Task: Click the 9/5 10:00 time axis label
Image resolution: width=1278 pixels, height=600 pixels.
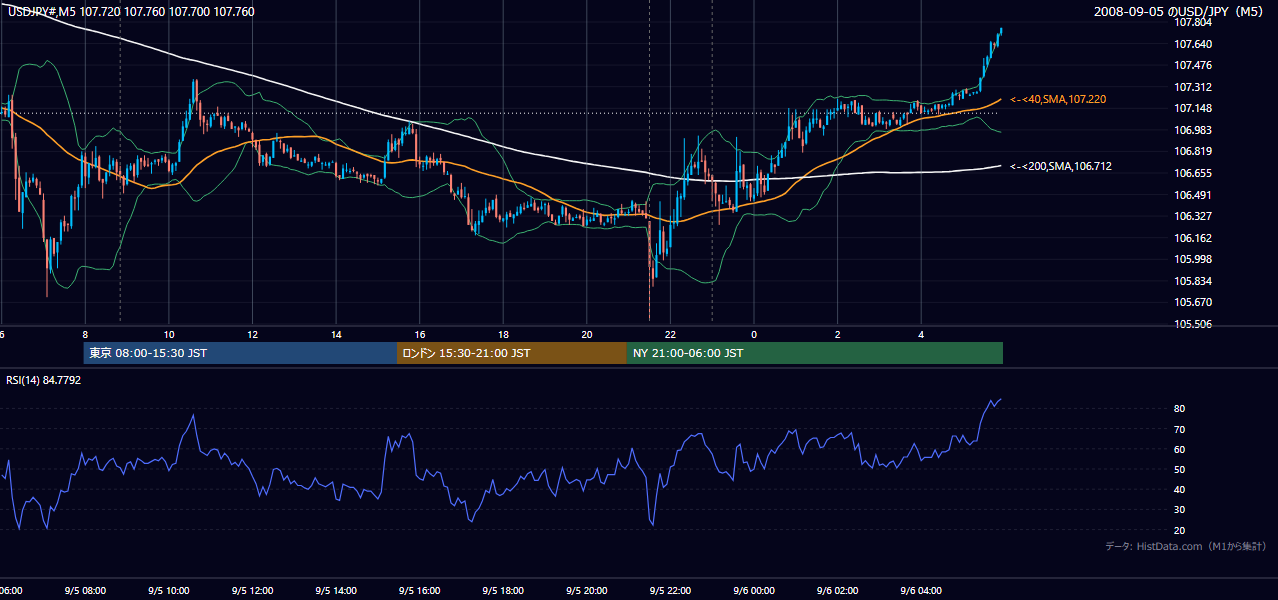Action: 169,591
